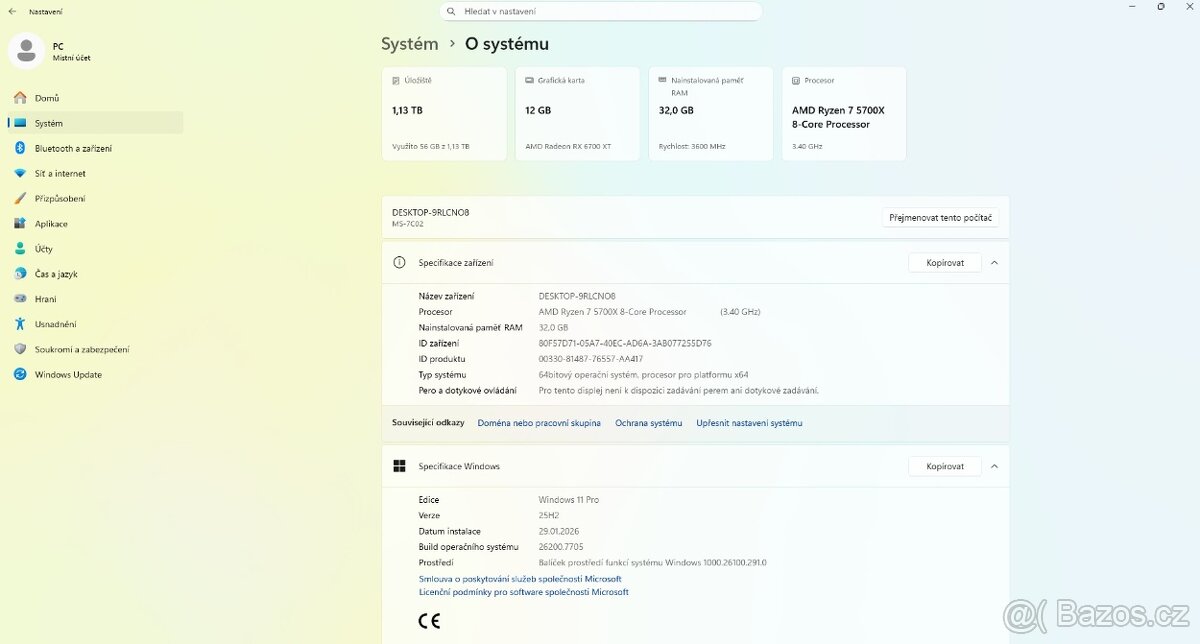1200x644 pixels.
Task: Copy the Specifikace zařízení details
Action: pos(943,262)
